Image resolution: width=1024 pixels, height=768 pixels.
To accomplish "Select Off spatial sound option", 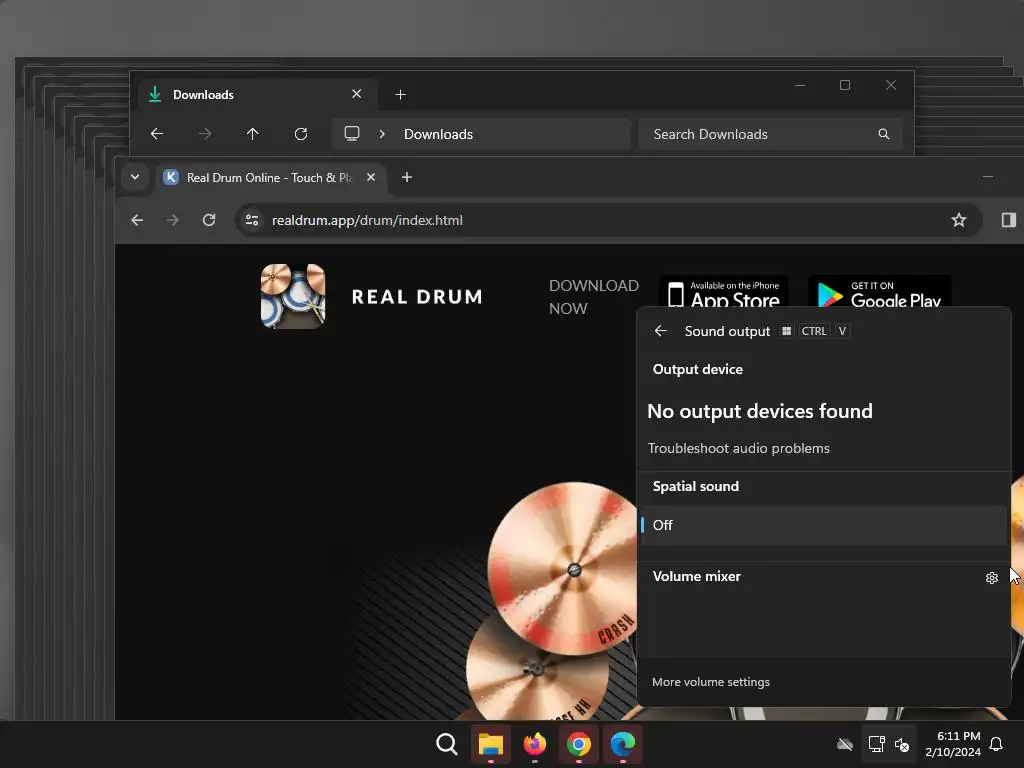I will point(824,525).
